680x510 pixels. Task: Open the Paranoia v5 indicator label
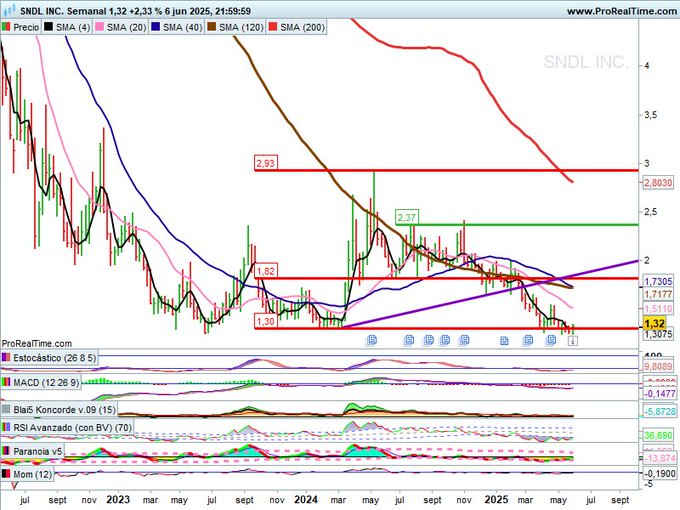click(x=33, y=451)
